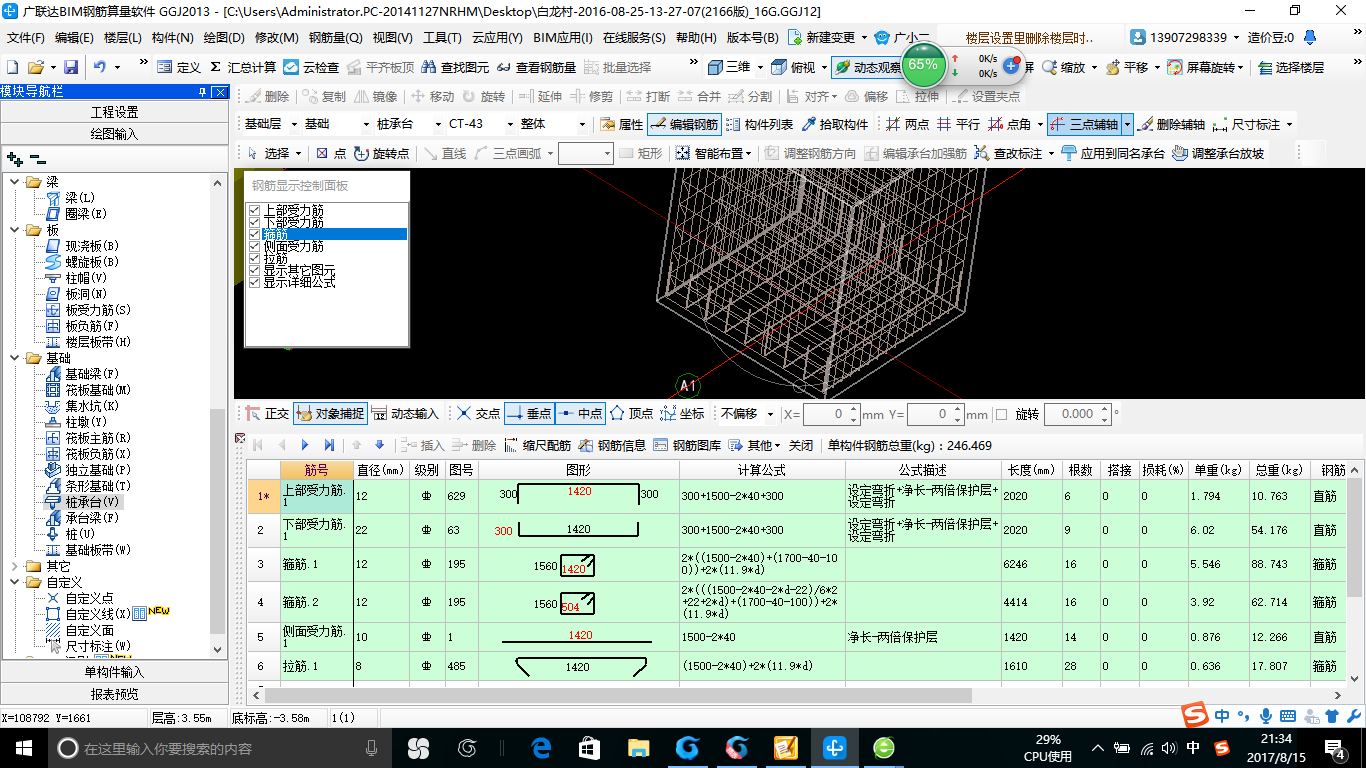Click 旋转点 rotate point tool
The height and width of the screenshot is (768, 1366).
(x=381, y=153)
